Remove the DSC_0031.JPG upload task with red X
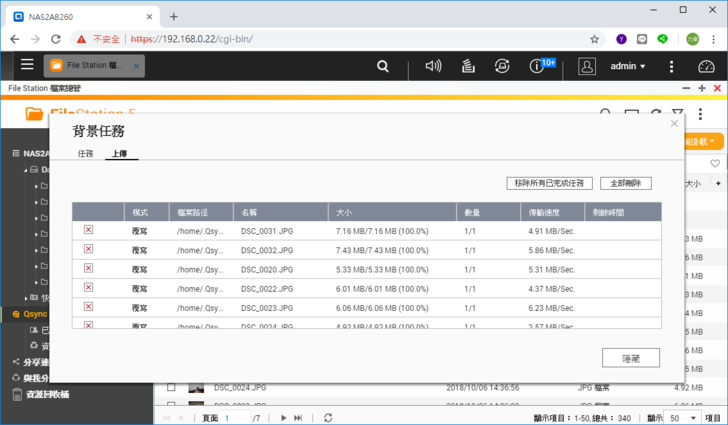 coord(88,230)
